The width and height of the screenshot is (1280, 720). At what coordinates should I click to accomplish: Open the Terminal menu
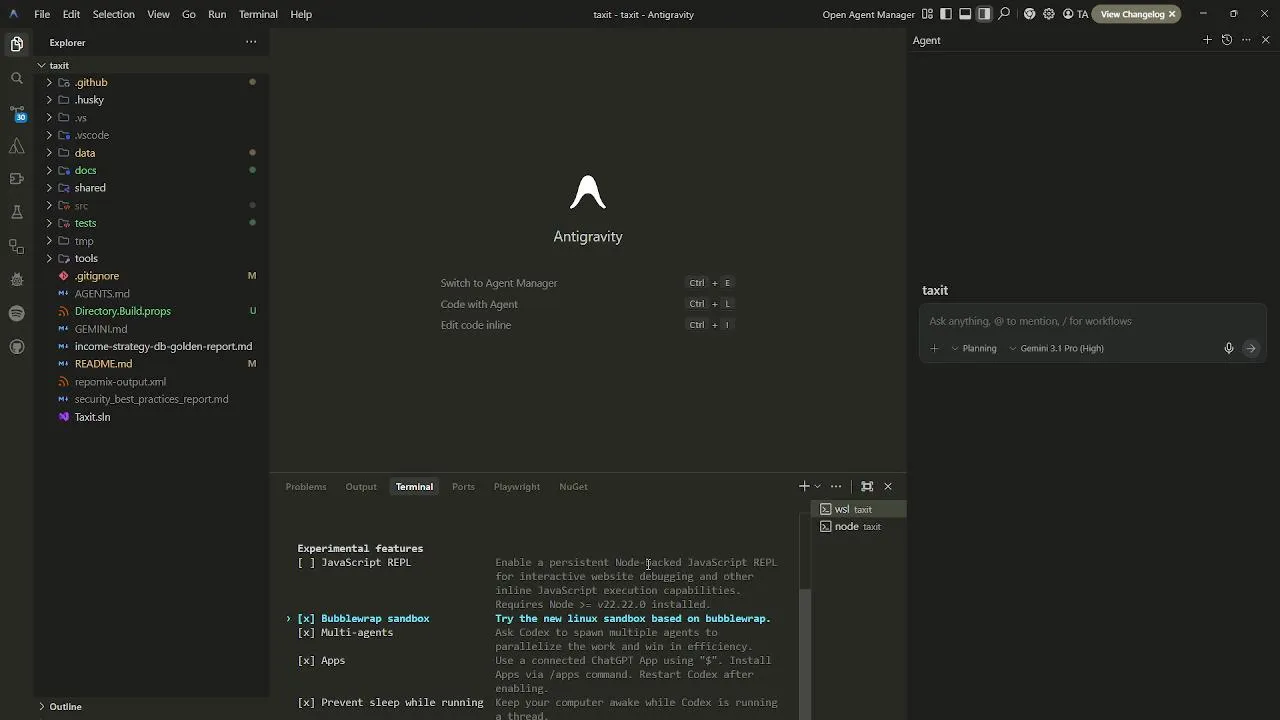tap(258, 14)
